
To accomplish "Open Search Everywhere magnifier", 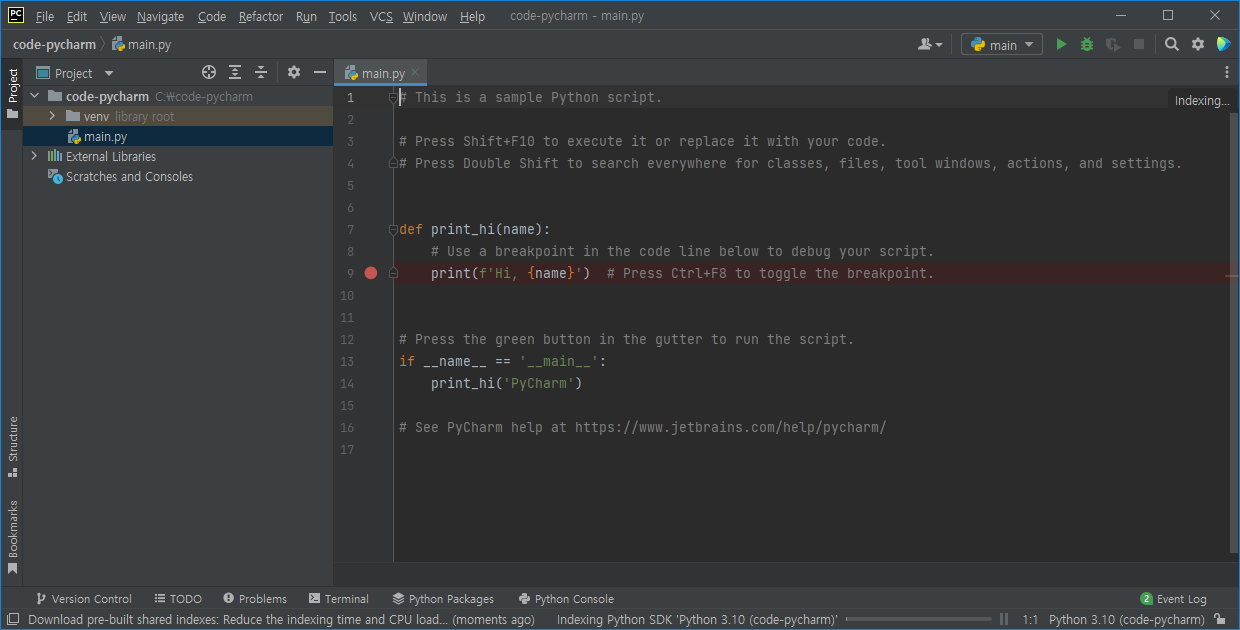I will (1172, 44).
